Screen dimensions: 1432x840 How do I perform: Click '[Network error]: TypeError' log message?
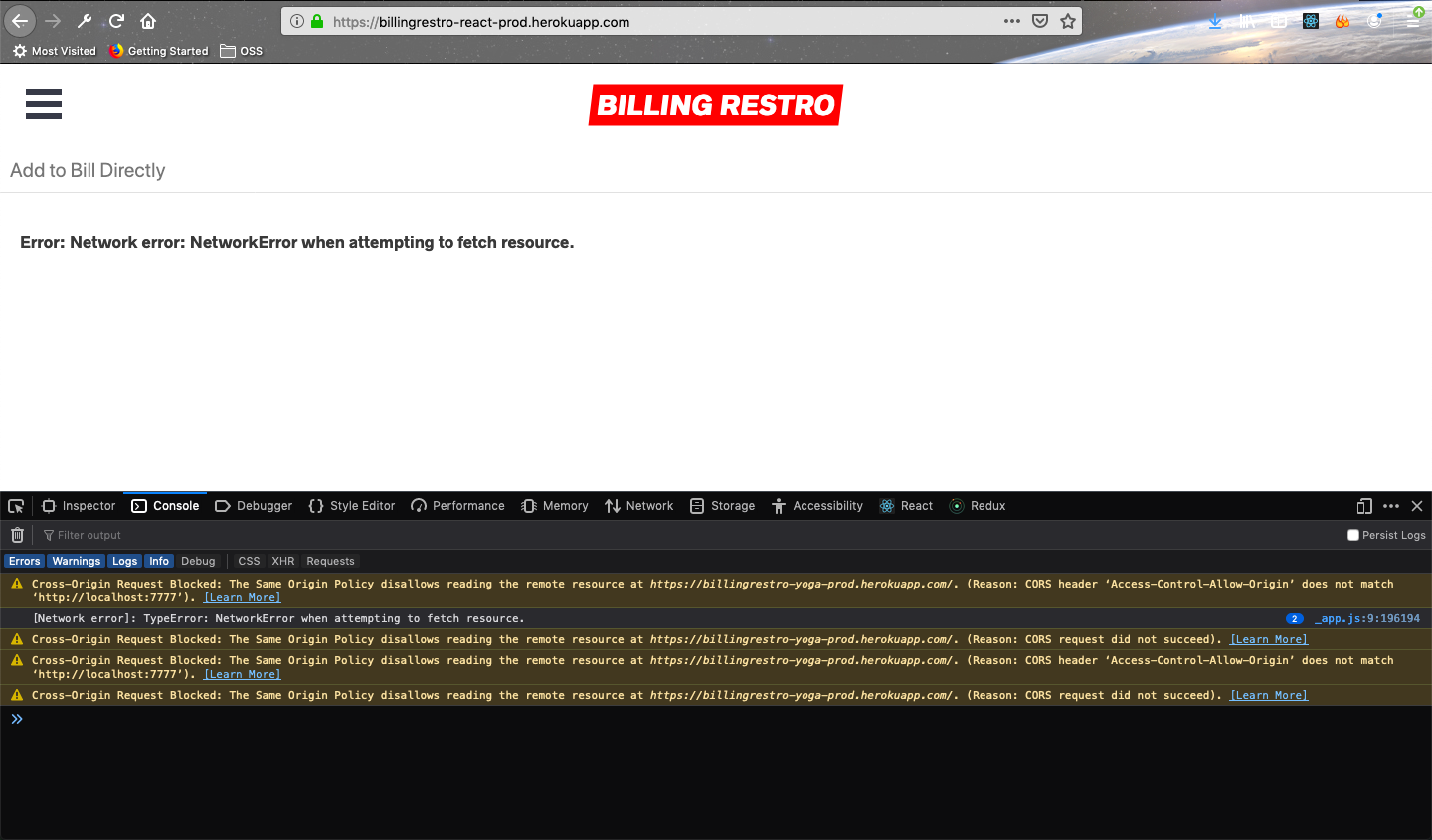(x=278, y=618)
